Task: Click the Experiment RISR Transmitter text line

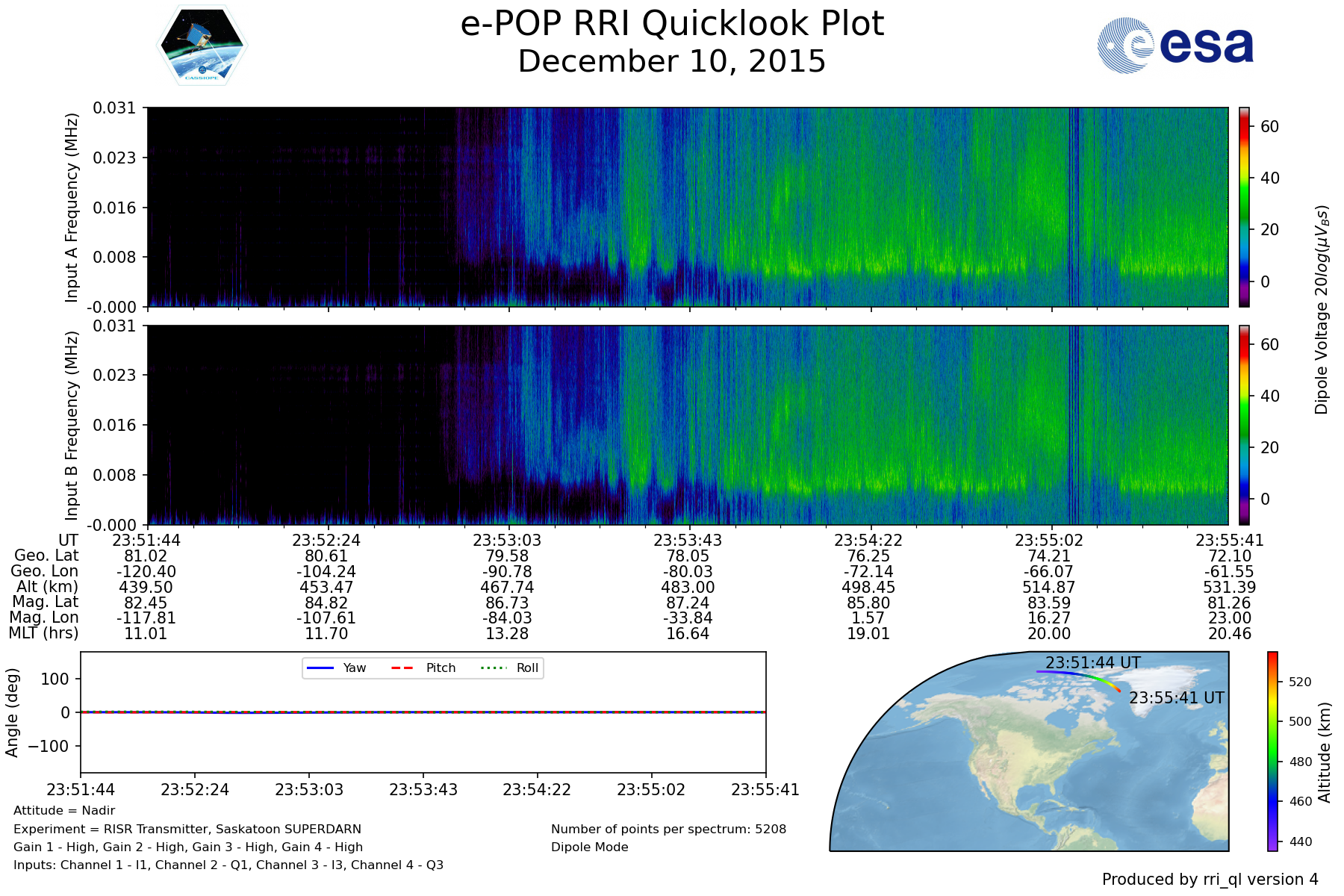Action: 187,830
